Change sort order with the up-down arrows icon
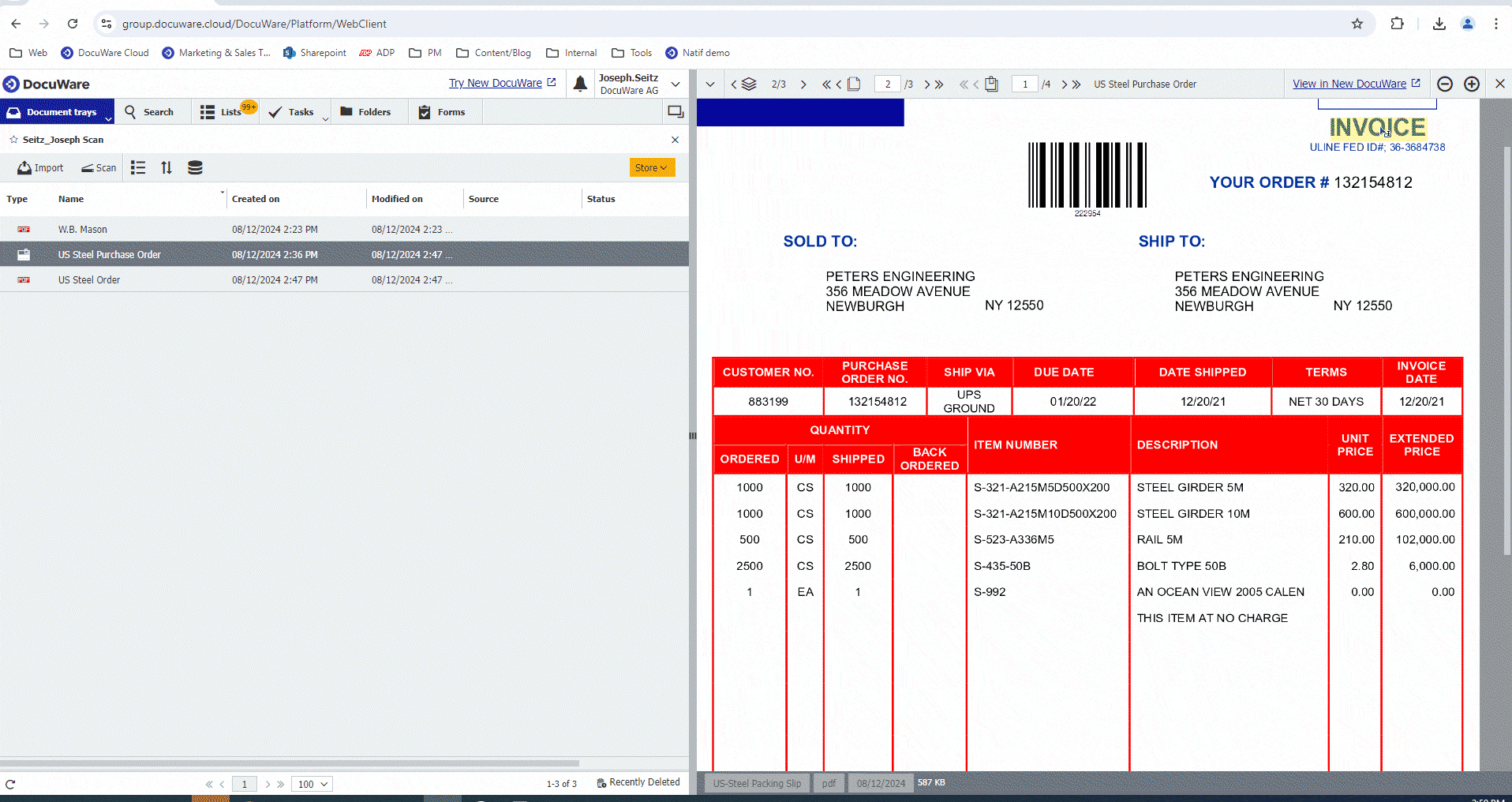The height and width of the screenshot is (802, 1512). (166, 167)
